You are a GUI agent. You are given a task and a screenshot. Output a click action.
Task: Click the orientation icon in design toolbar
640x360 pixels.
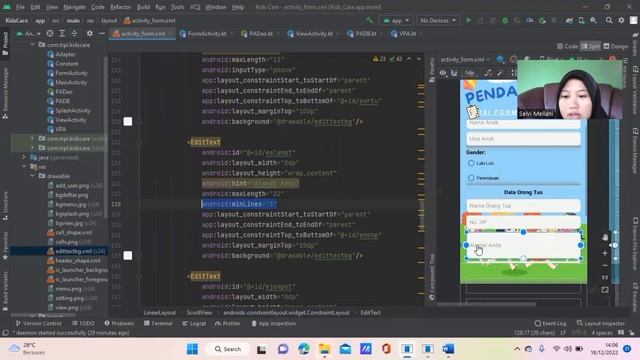(x=514, y=59)
